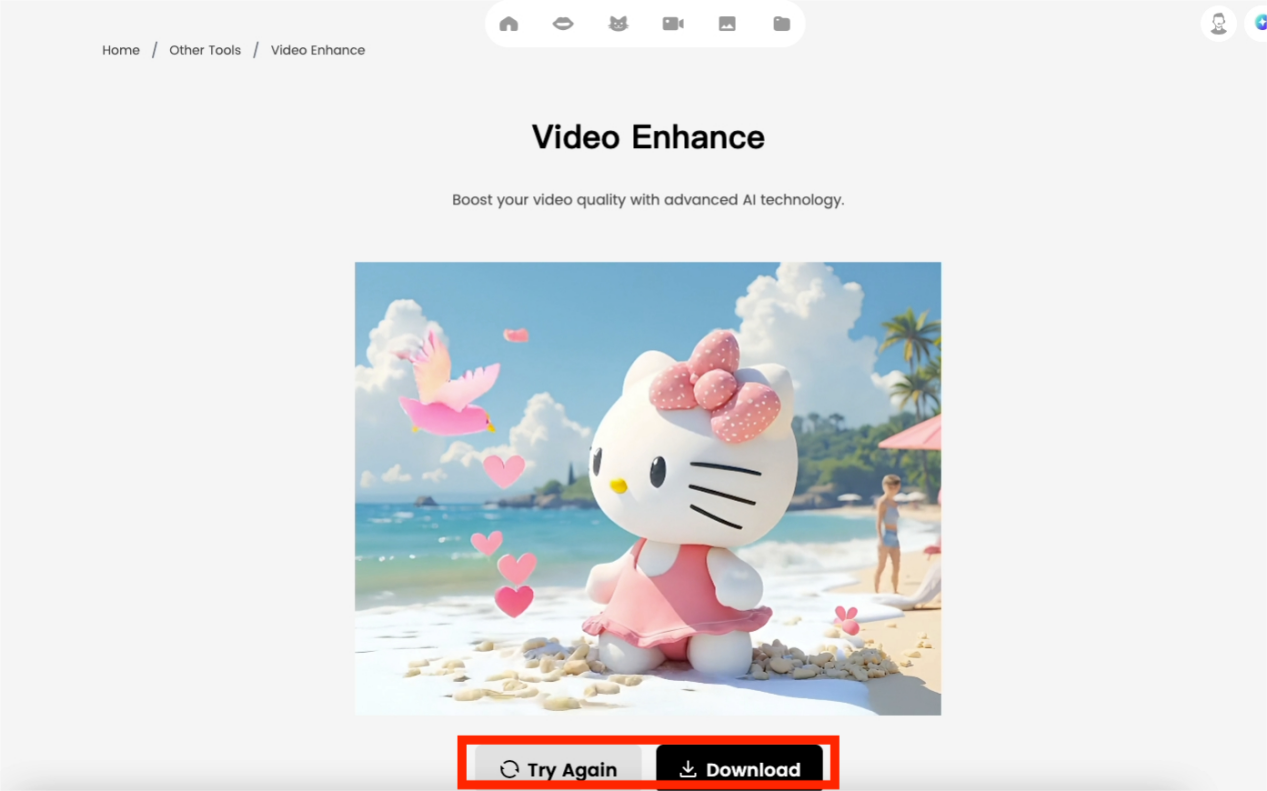The width and height of the screenshot is (1267, 791).
Task: Click the pill-shaped navigation toolbar
Action: [x=645, y=23]
